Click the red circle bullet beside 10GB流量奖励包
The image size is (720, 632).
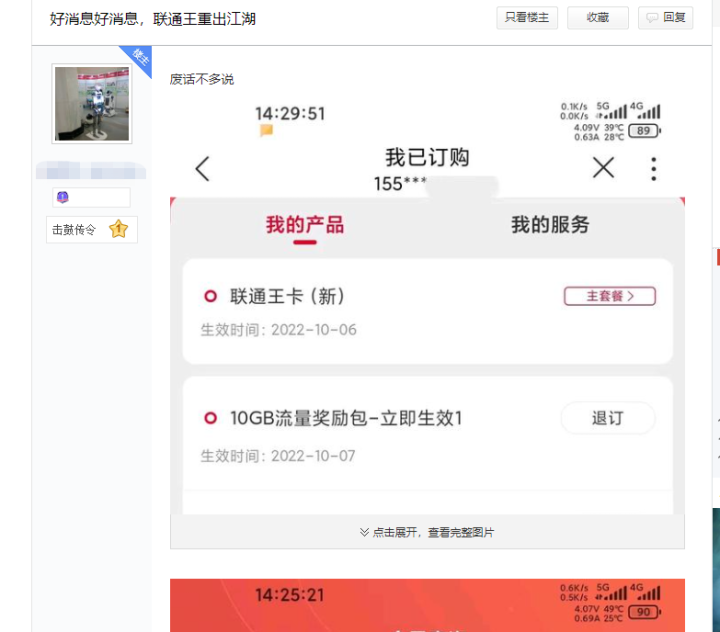point(210,418)
